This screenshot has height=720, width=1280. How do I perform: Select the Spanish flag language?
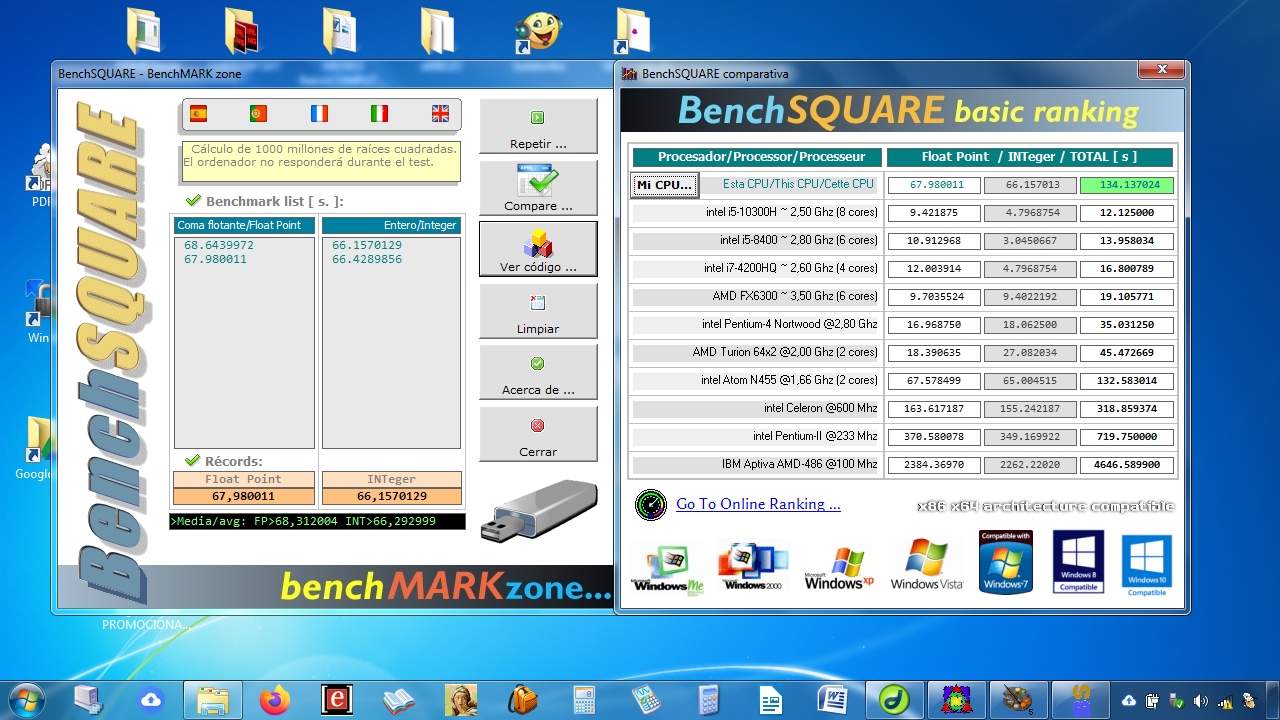pyautogui.click(x=198, y=114)
